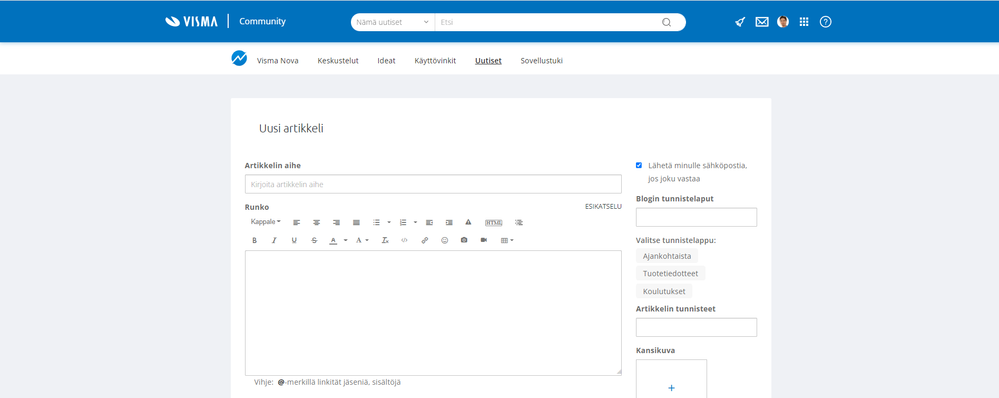Apply text color with the underlined A icon
This screenshot has height=398, width=999.
tap(333, 240)
